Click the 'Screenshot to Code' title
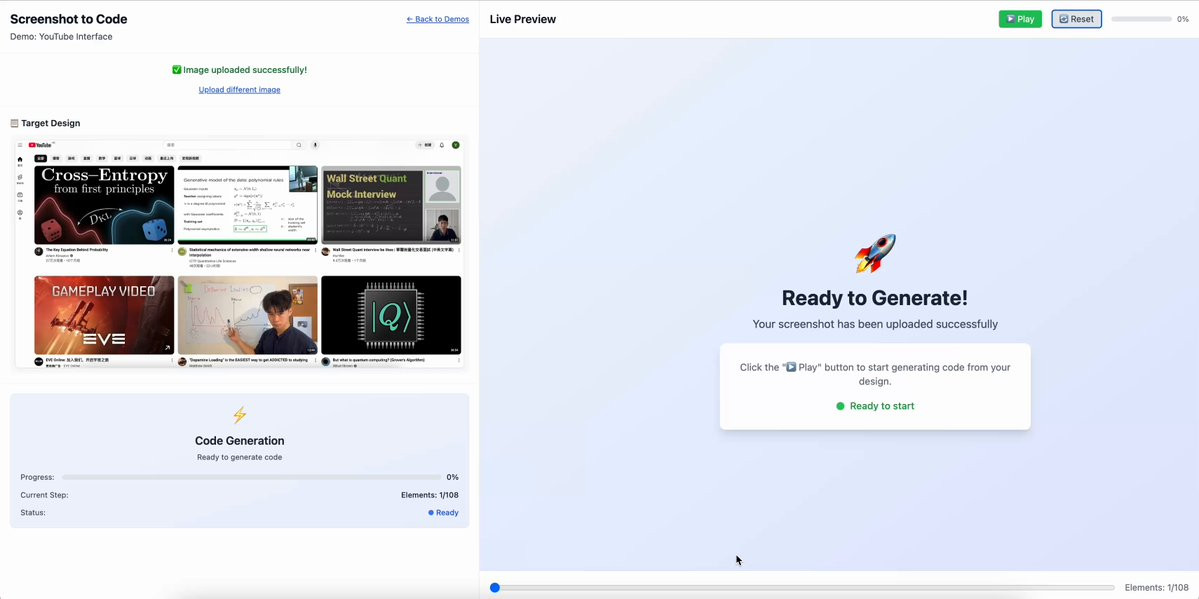This screenshot has height=599, width=1199. click(69, 19)
